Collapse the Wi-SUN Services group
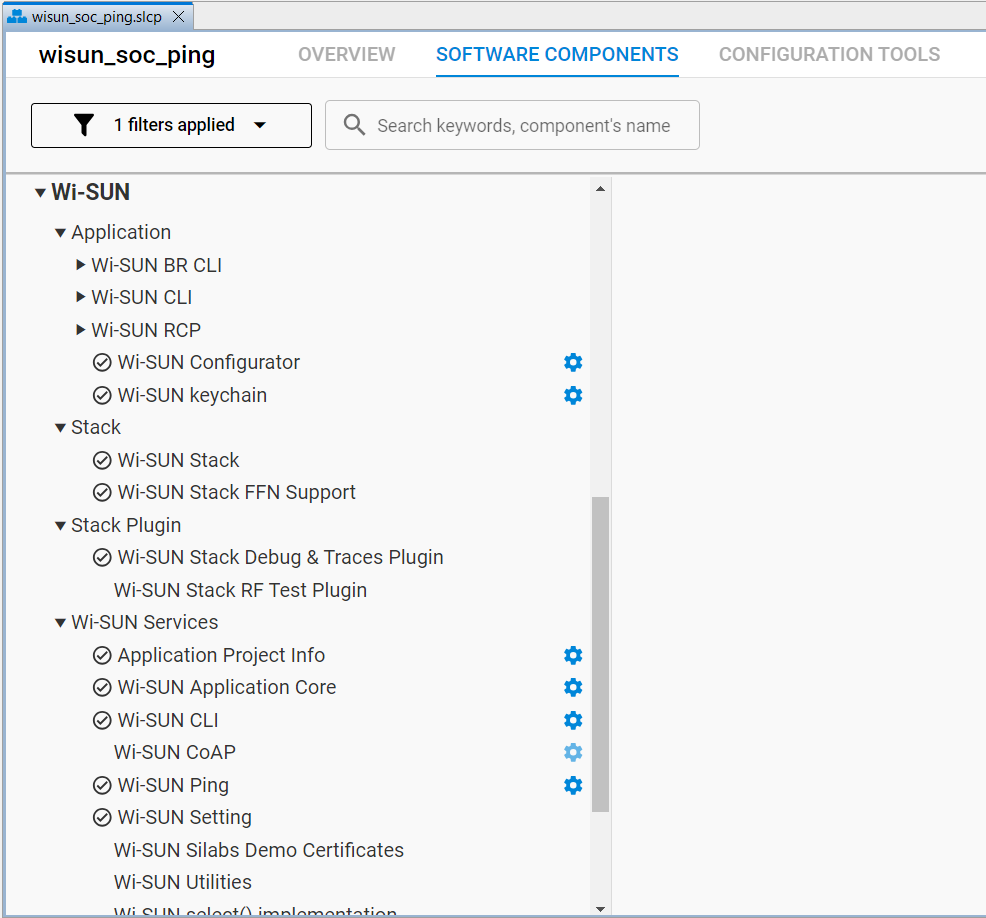Screen dimensions: 986x918 coord(60,623)
